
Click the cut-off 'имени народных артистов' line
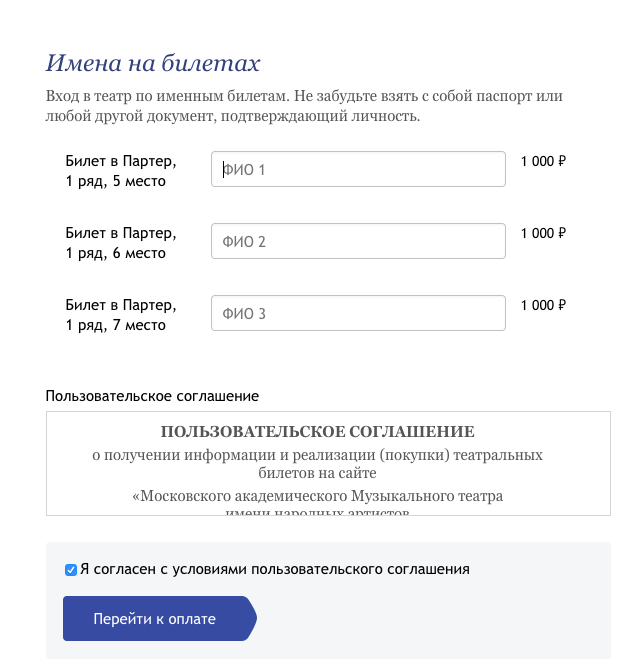[x=318, y=511]
